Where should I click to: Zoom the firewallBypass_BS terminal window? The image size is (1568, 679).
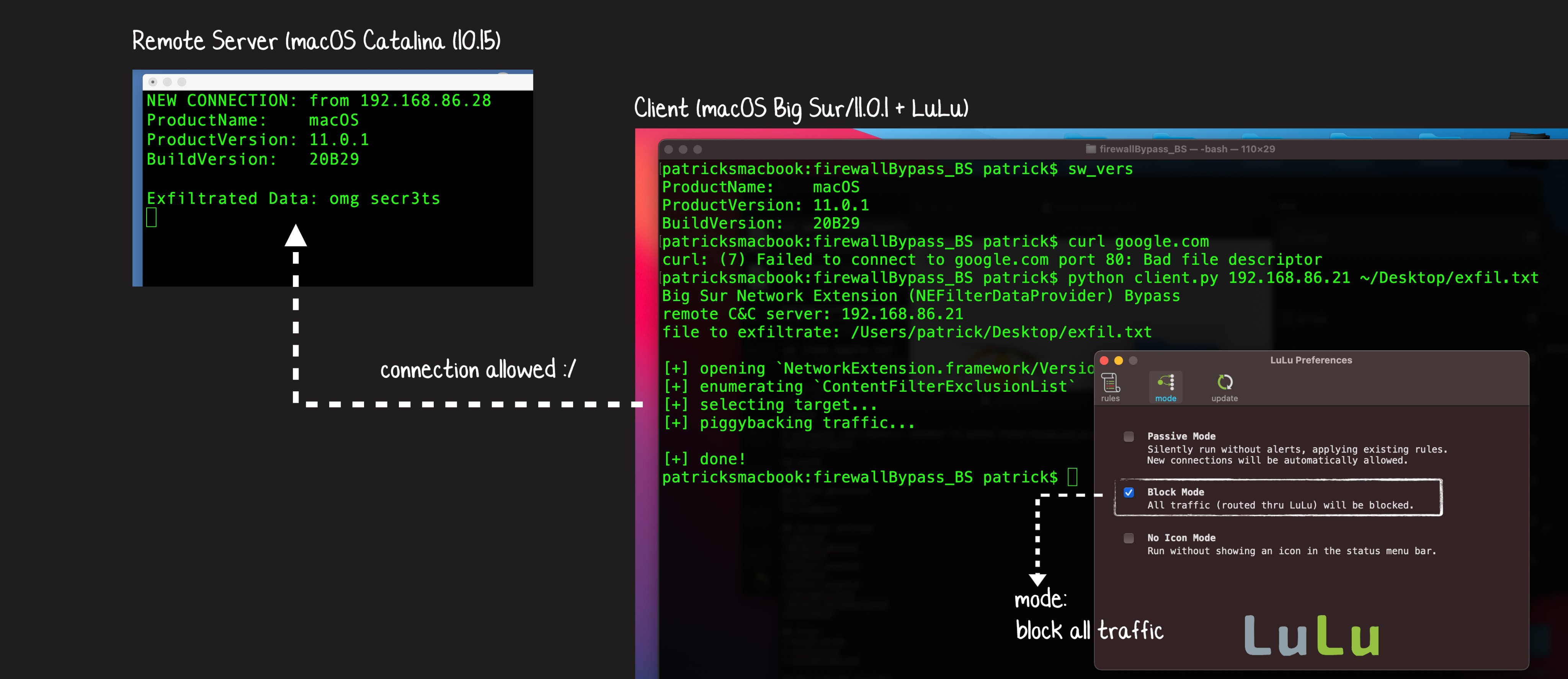[x=697, y=149]
